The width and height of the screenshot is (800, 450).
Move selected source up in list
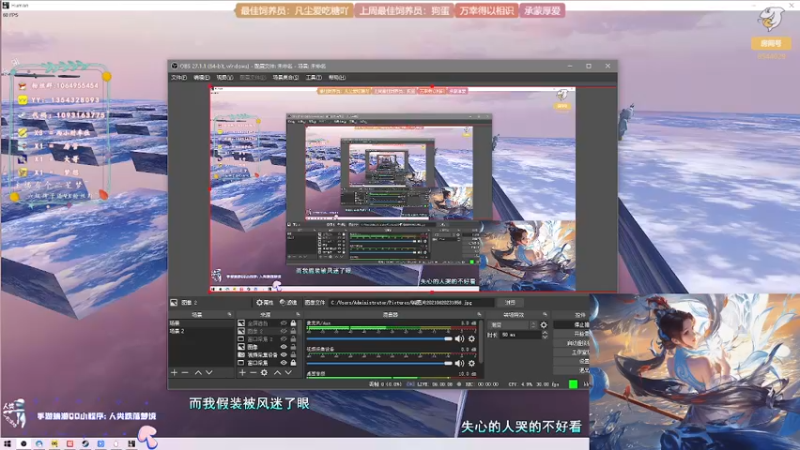[277, 373]
